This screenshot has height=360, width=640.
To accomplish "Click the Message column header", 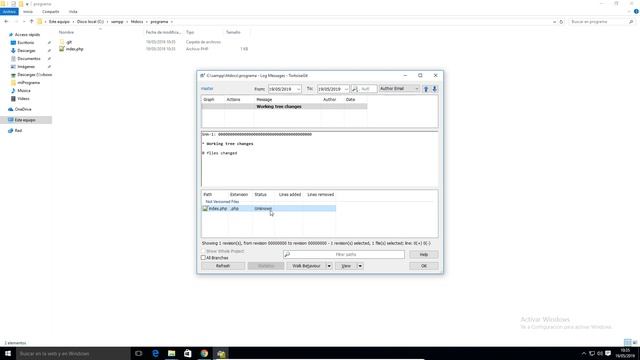I will click(264, 100).
